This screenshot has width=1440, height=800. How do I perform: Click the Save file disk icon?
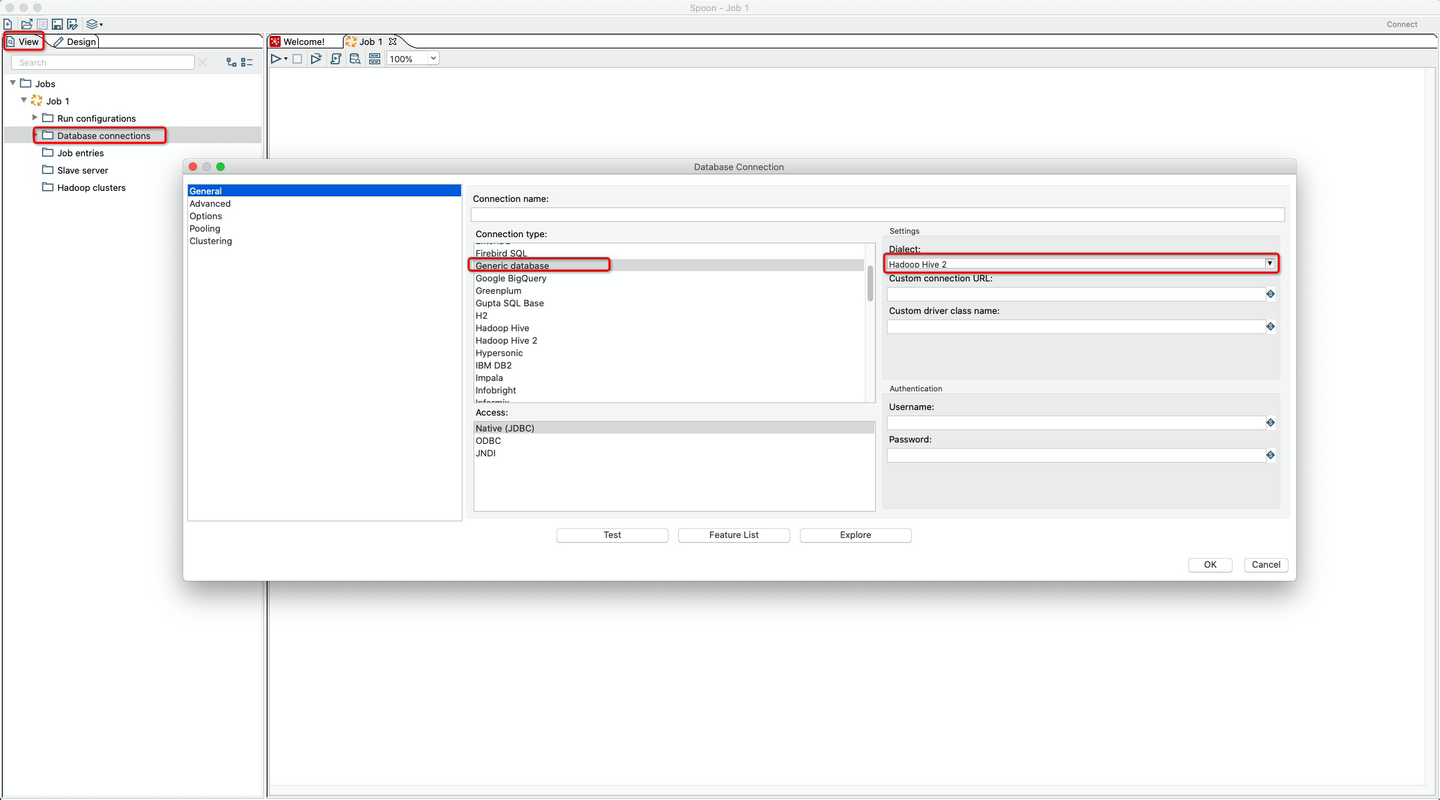point(57,24)
